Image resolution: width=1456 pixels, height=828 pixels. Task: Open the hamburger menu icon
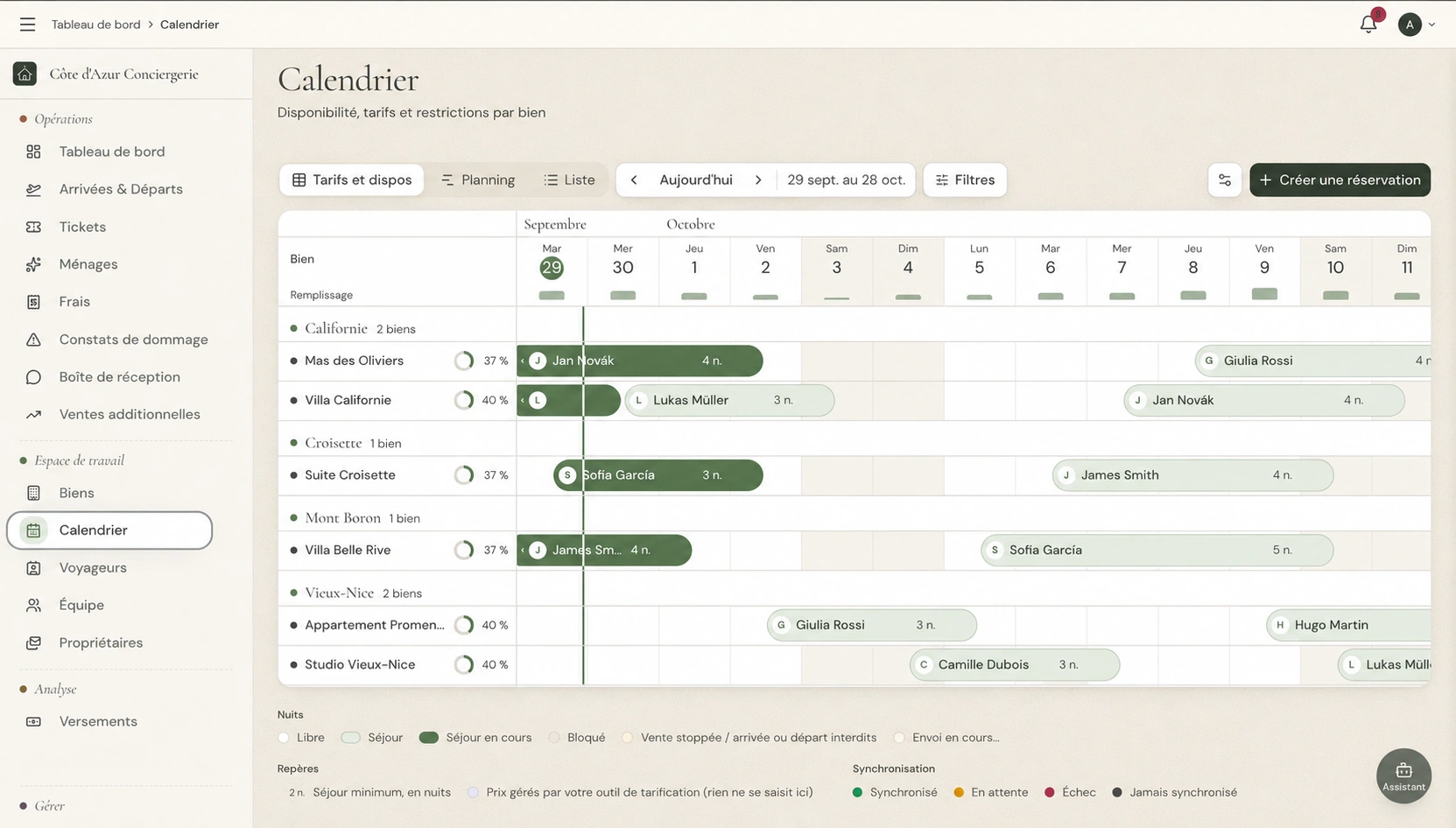tap(28, 25)
